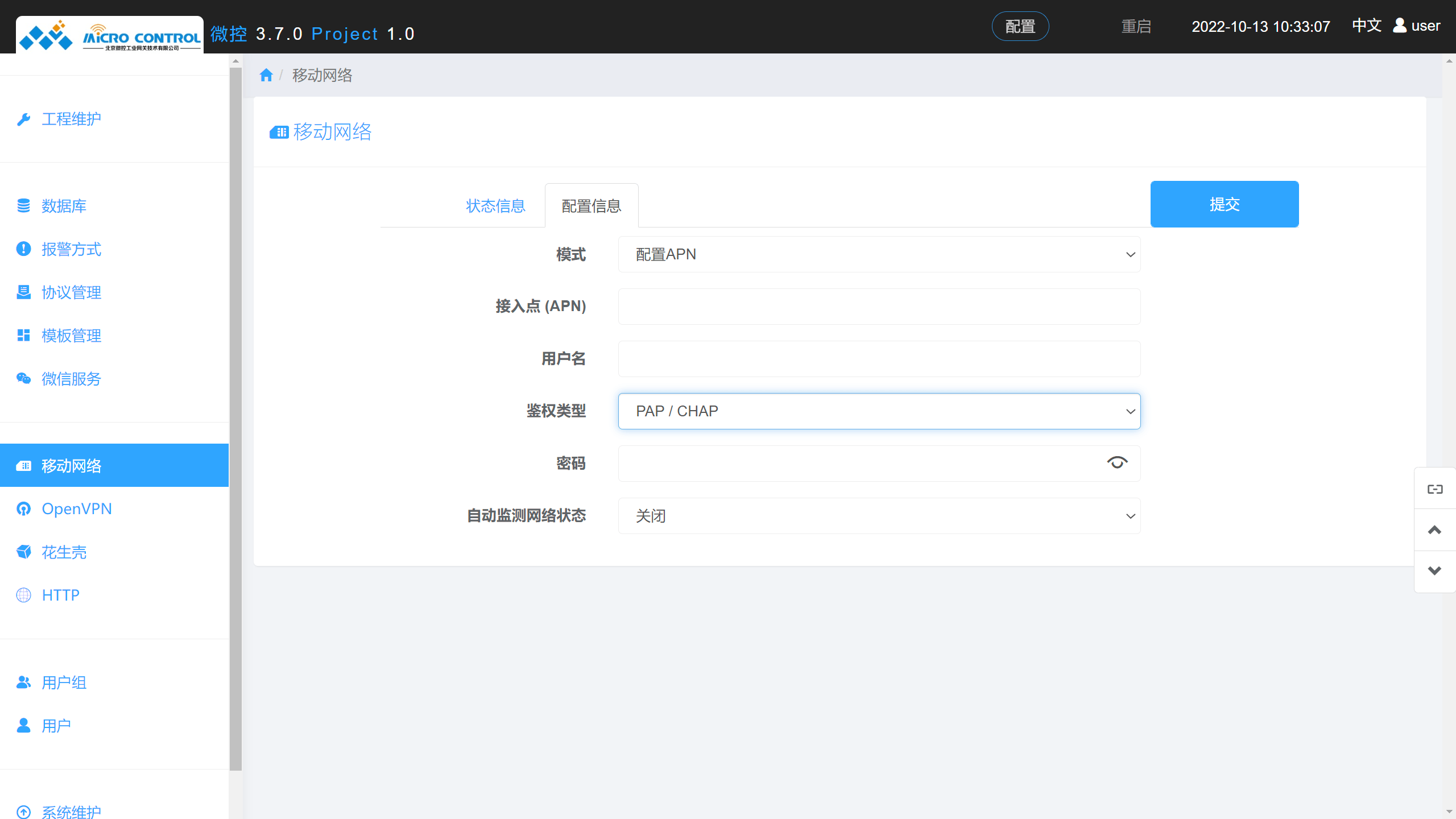Click the 模板管理 template management icon

[x=23, y=336]
